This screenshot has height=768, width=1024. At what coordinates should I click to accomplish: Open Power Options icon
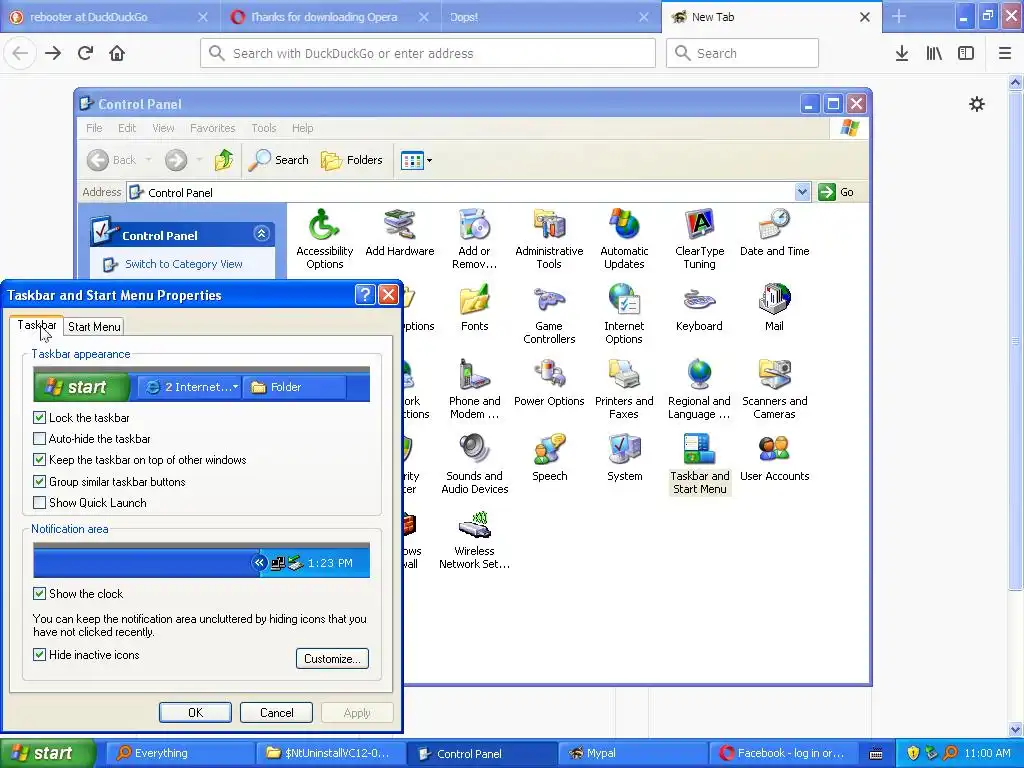549,383
